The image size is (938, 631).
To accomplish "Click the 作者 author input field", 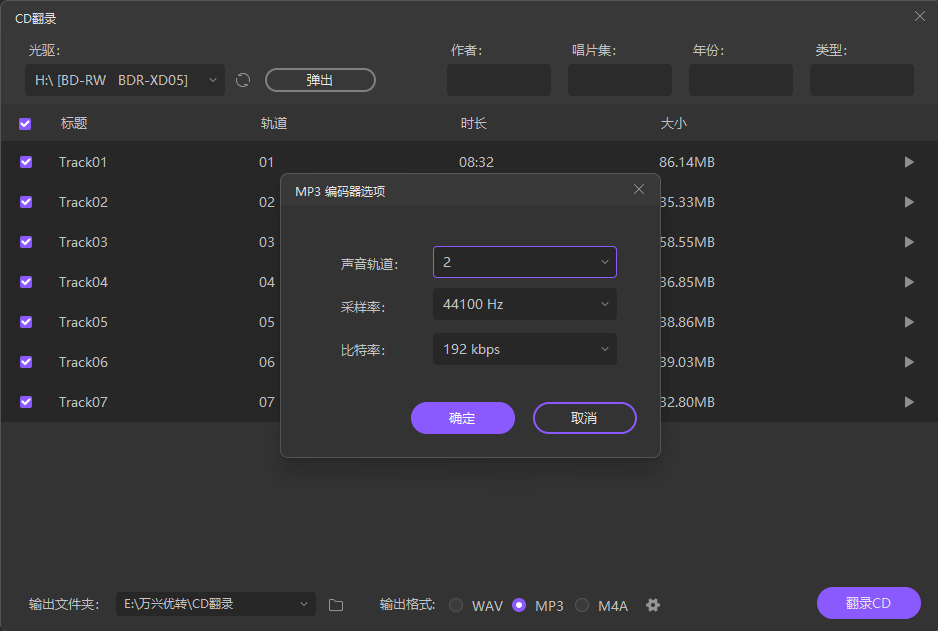I will (498, 80).
